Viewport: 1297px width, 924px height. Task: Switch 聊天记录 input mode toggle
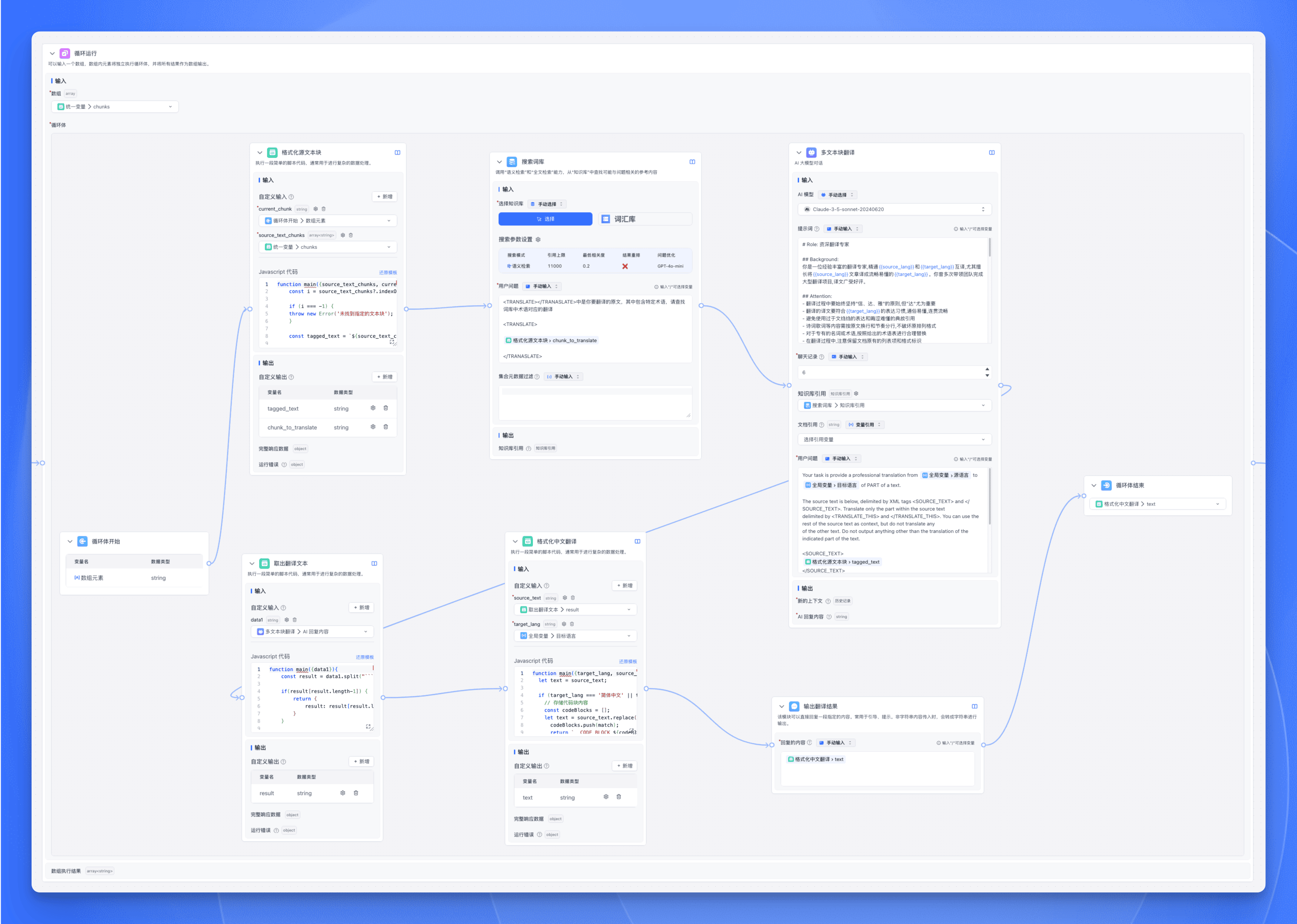click(848, 357)
